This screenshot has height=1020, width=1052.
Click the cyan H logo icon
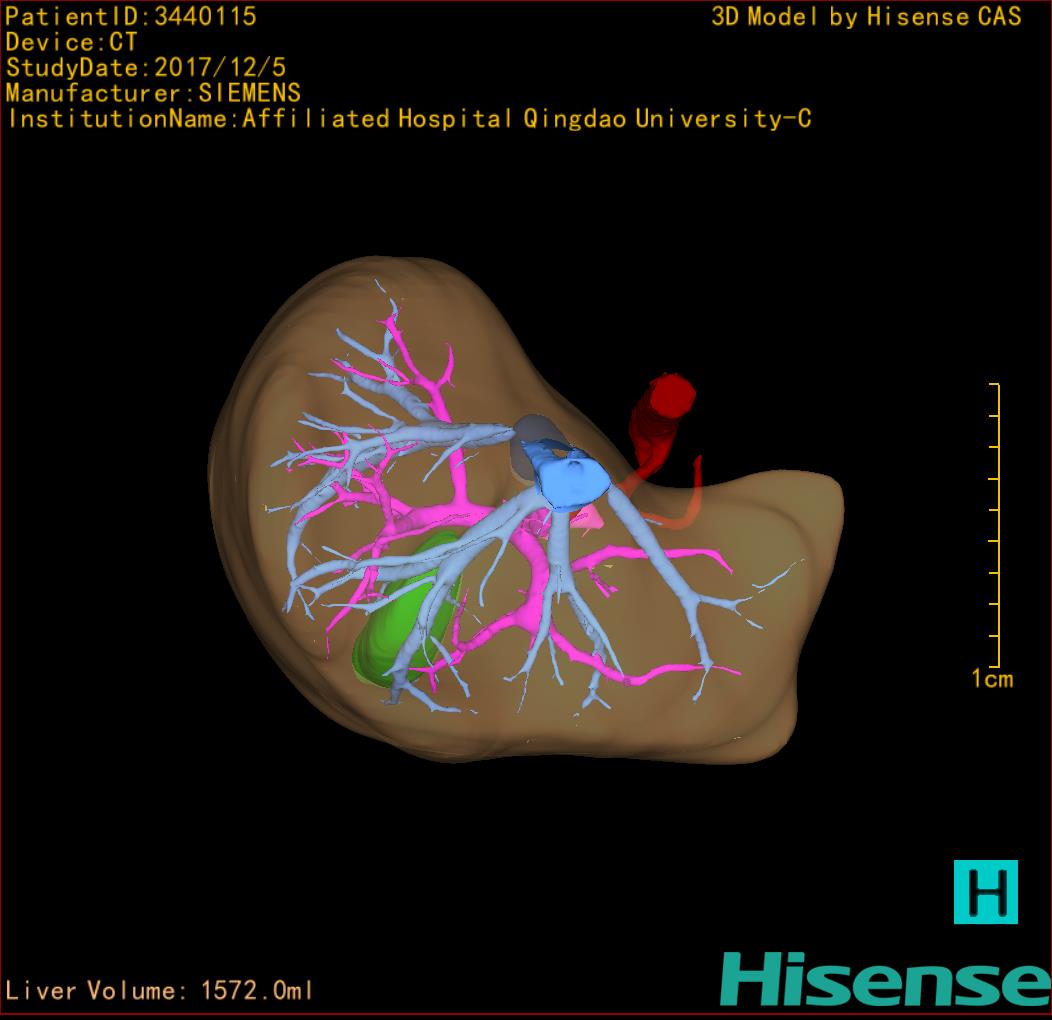pos(985,891)
